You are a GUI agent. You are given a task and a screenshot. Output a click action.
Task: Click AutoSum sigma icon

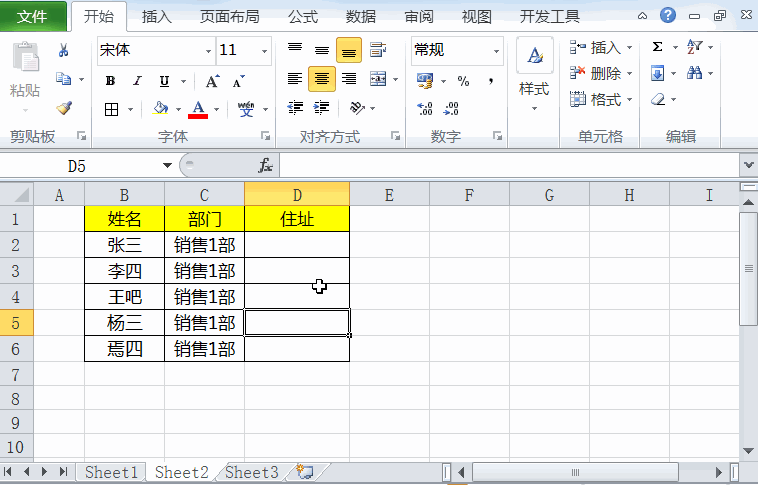click(x=657, y=47)
